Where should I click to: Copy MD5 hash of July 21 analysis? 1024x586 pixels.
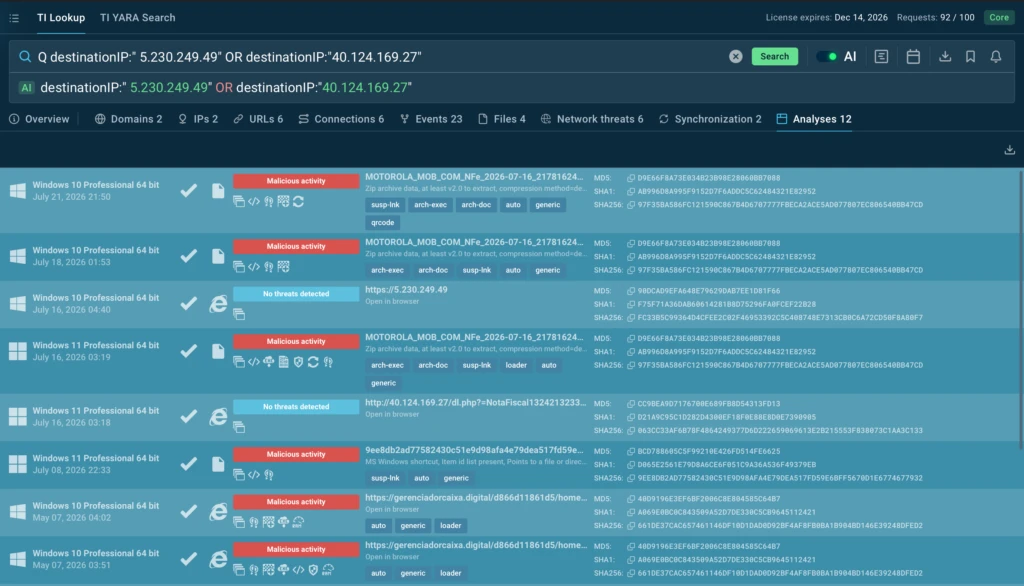click(x=631, y=178)
